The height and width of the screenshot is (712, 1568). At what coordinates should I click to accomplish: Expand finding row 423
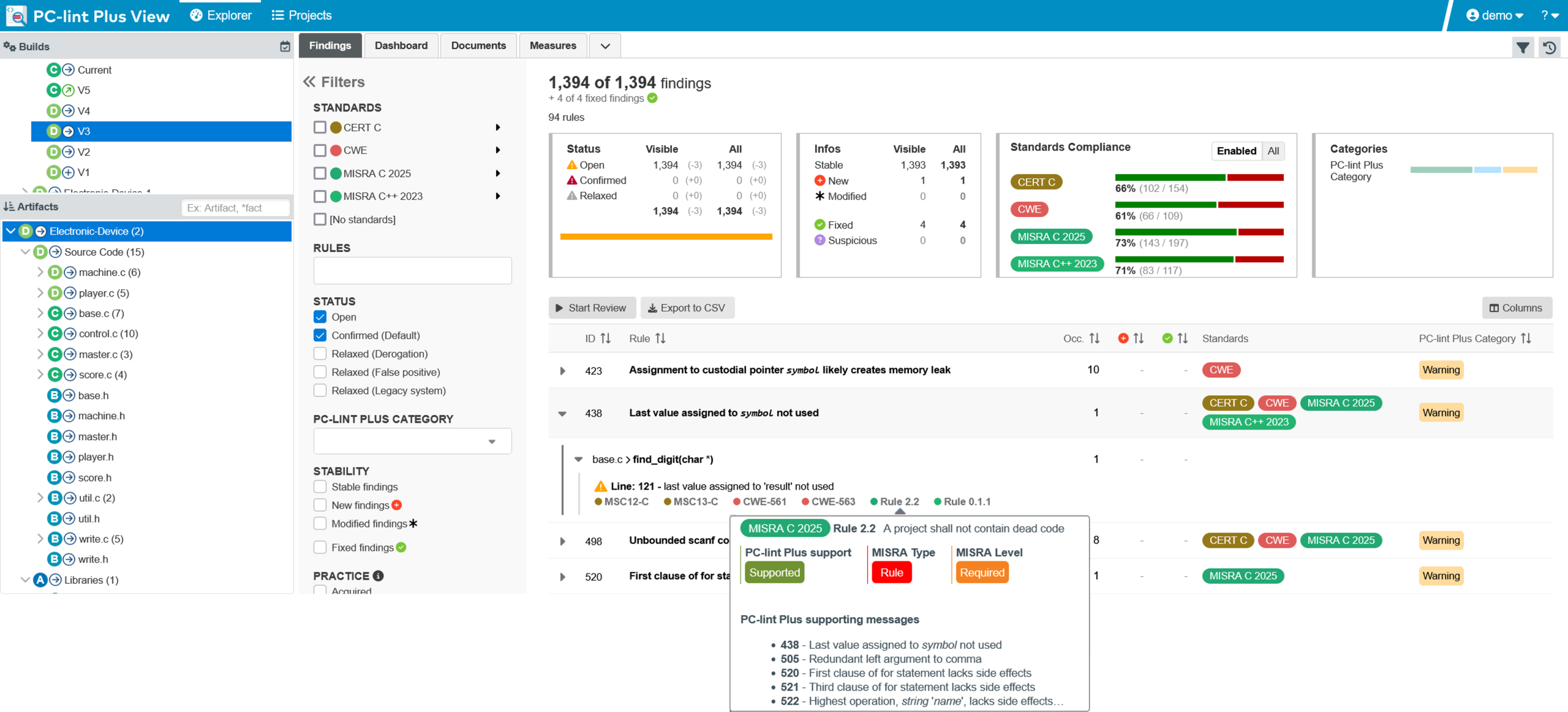point(562,371)
